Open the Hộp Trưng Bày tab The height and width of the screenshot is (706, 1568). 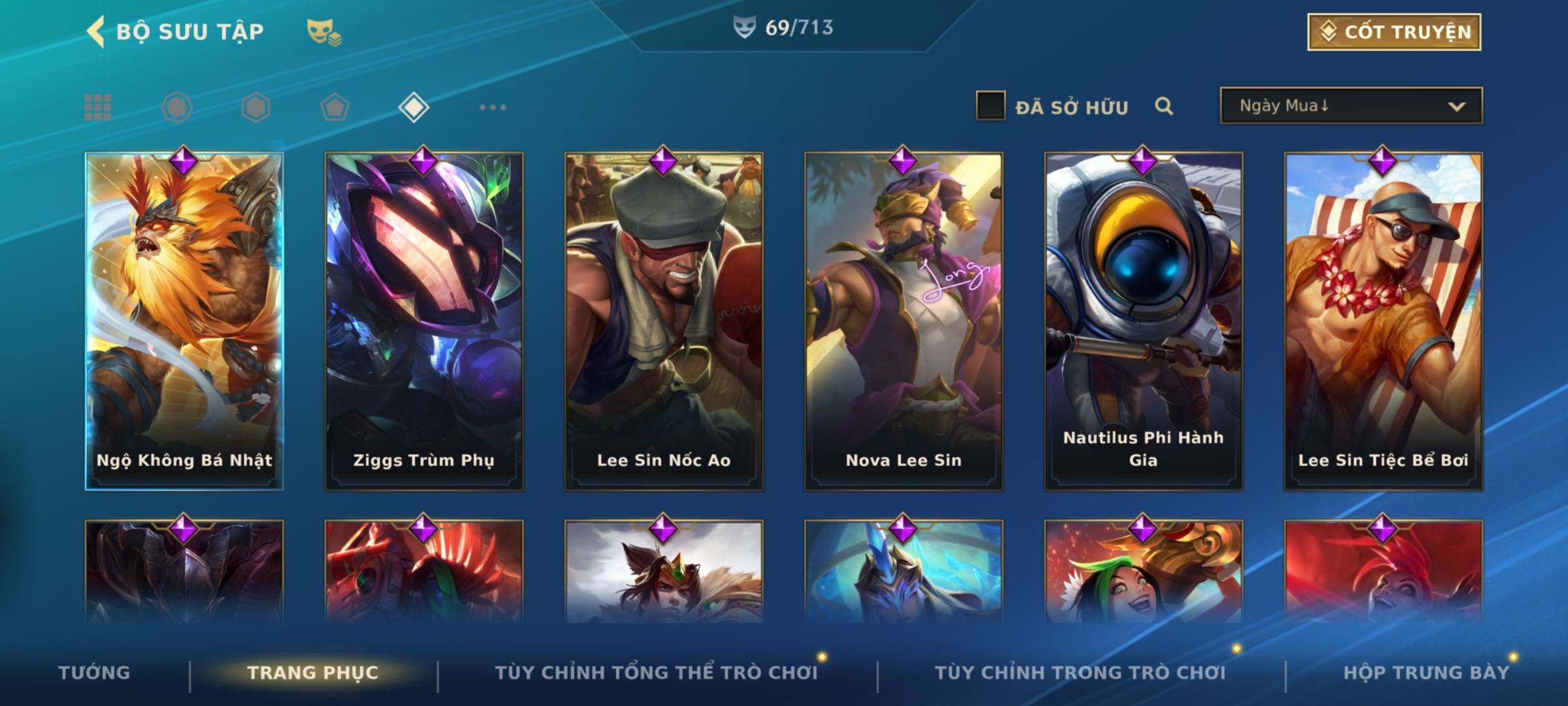[x=1426, y=673]
